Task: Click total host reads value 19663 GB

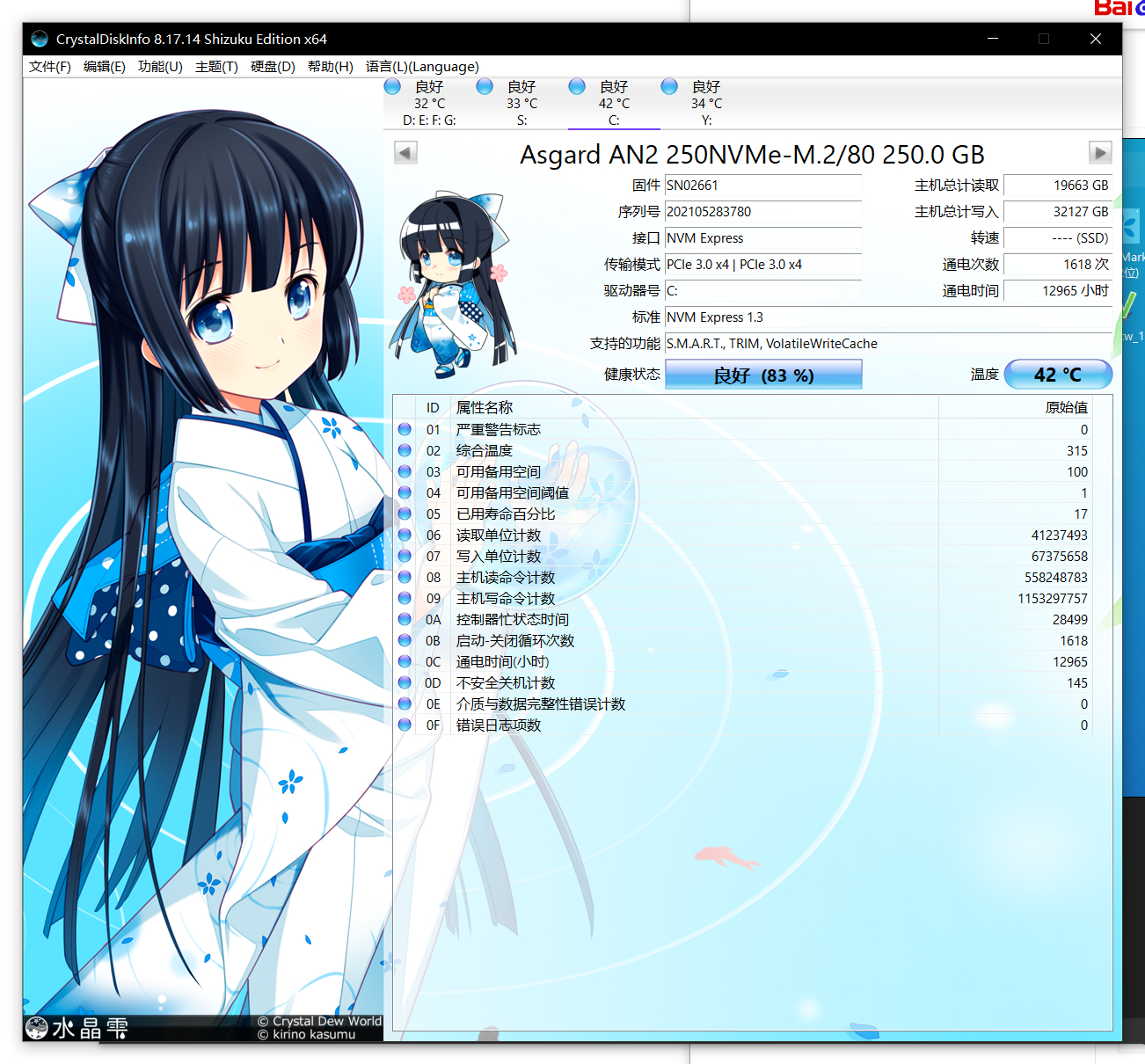Action: (x=1058, y=186)
